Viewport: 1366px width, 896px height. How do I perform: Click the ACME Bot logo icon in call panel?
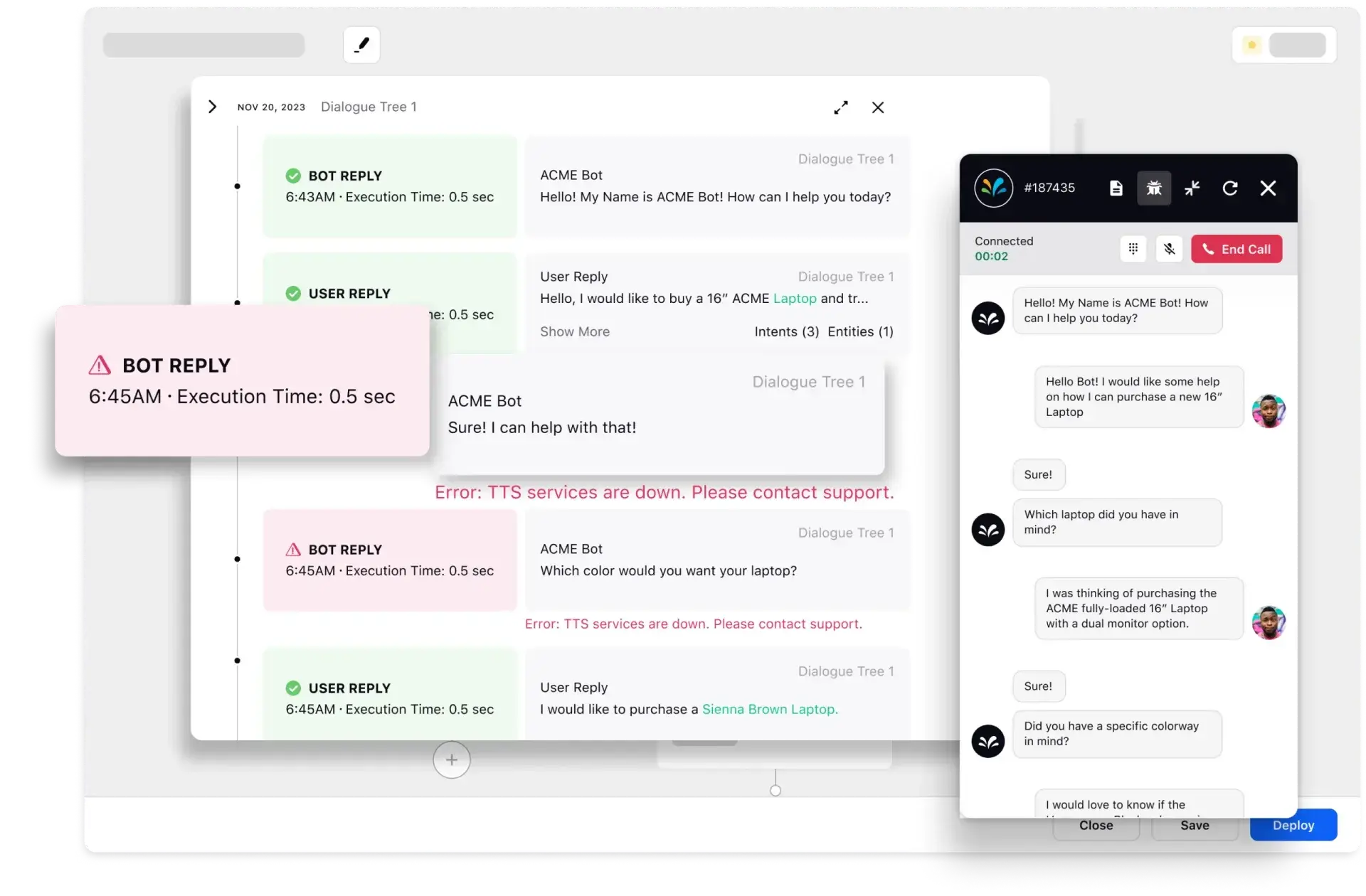(x=990, y=188)
